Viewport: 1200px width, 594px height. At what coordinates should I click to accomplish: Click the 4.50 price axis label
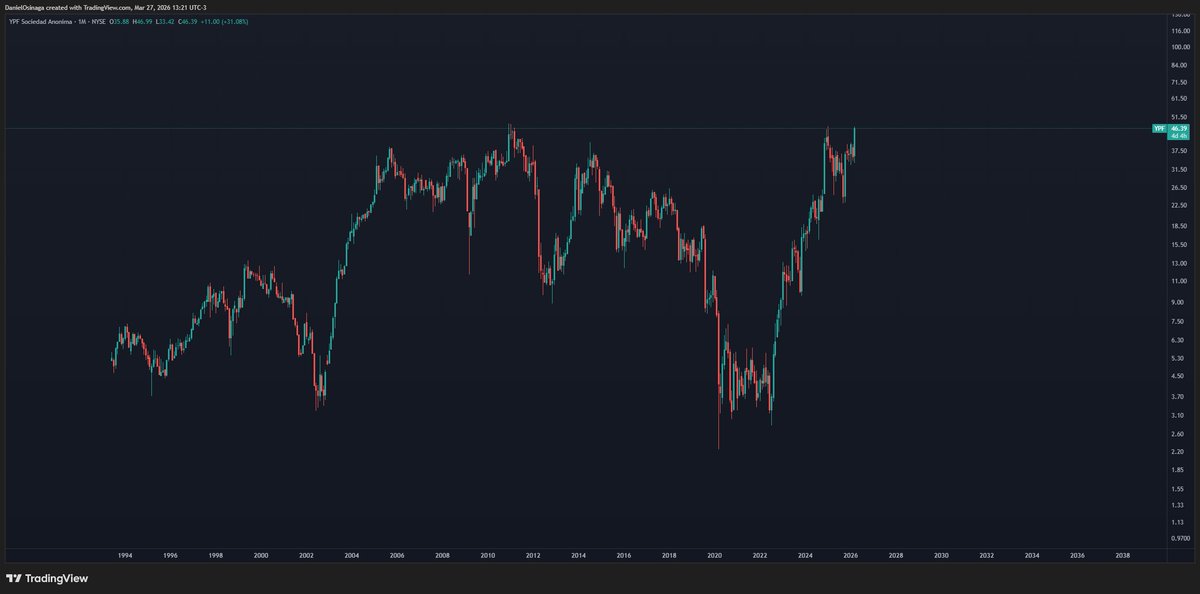coord(1177,376)
